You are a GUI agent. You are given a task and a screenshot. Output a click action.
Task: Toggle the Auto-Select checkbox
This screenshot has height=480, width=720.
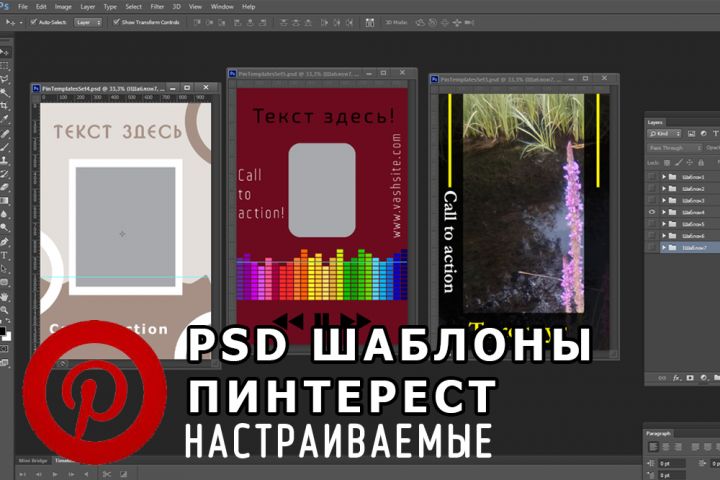[x=34, y=22]
